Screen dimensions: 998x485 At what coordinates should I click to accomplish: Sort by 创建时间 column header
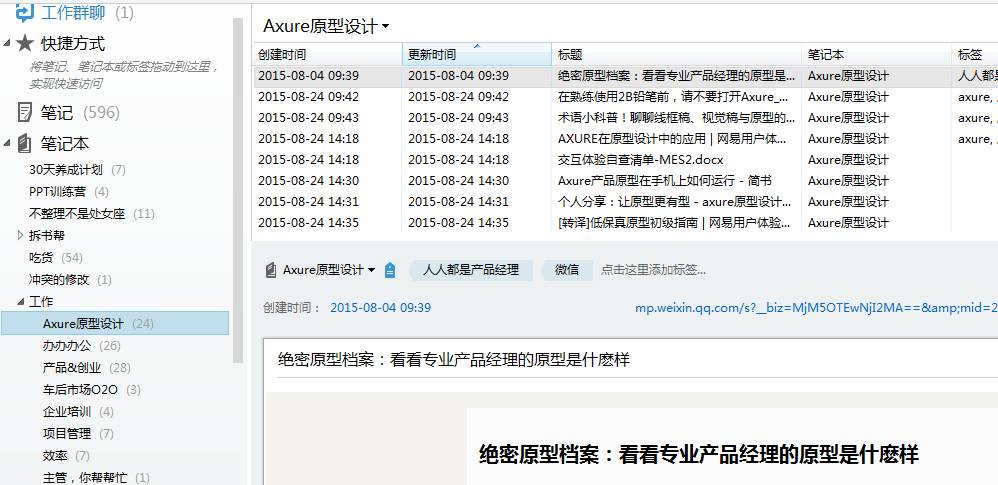pos(328,55)
